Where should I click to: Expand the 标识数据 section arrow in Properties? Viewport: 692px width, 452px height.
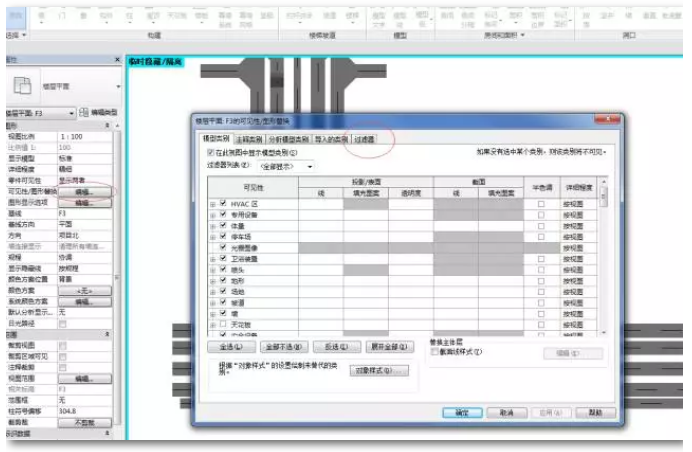[107, 433]
